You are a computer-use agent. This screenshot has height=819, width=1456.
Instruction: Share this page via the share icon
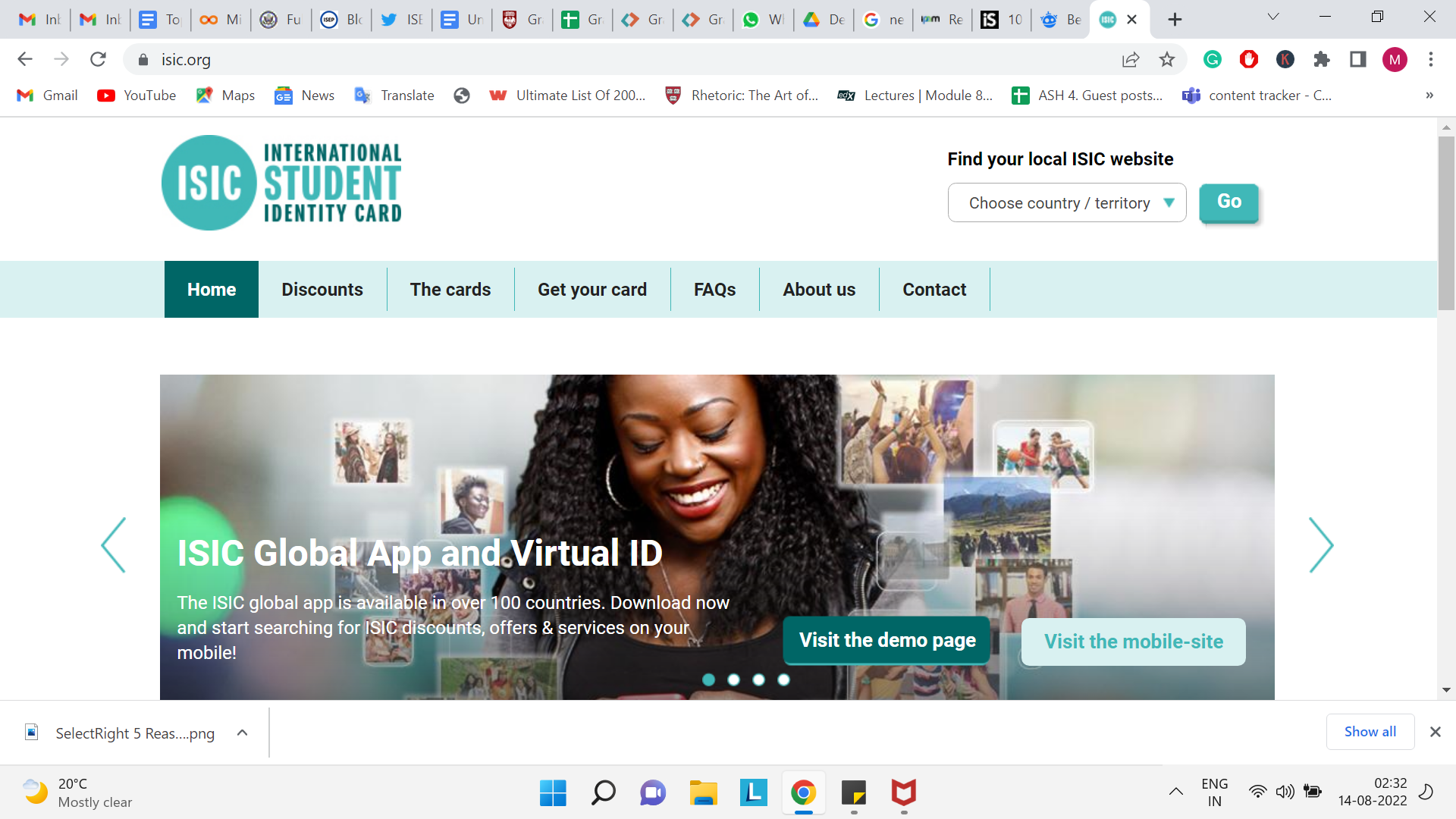pyautogui.click(x=1131, y=59)
